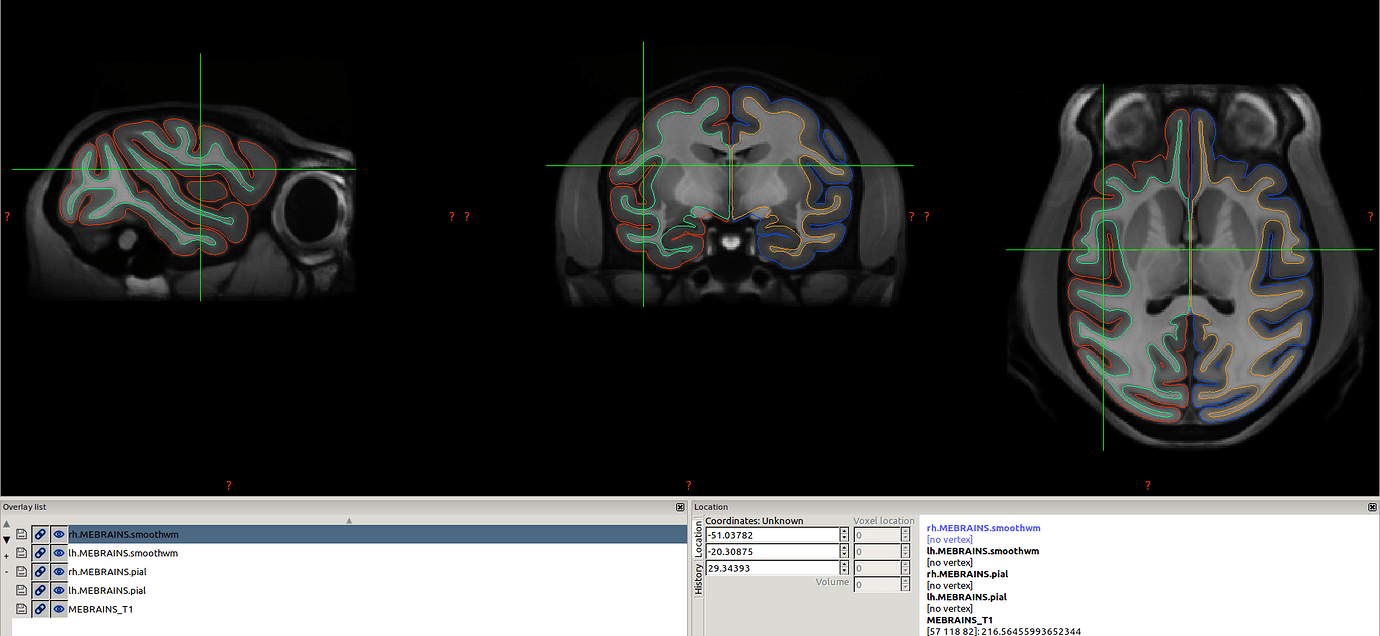Click the save icon beside lh.MEBRAINS.smoothwm
Viewport: 1380px width, 636px height.
(21, 552)
